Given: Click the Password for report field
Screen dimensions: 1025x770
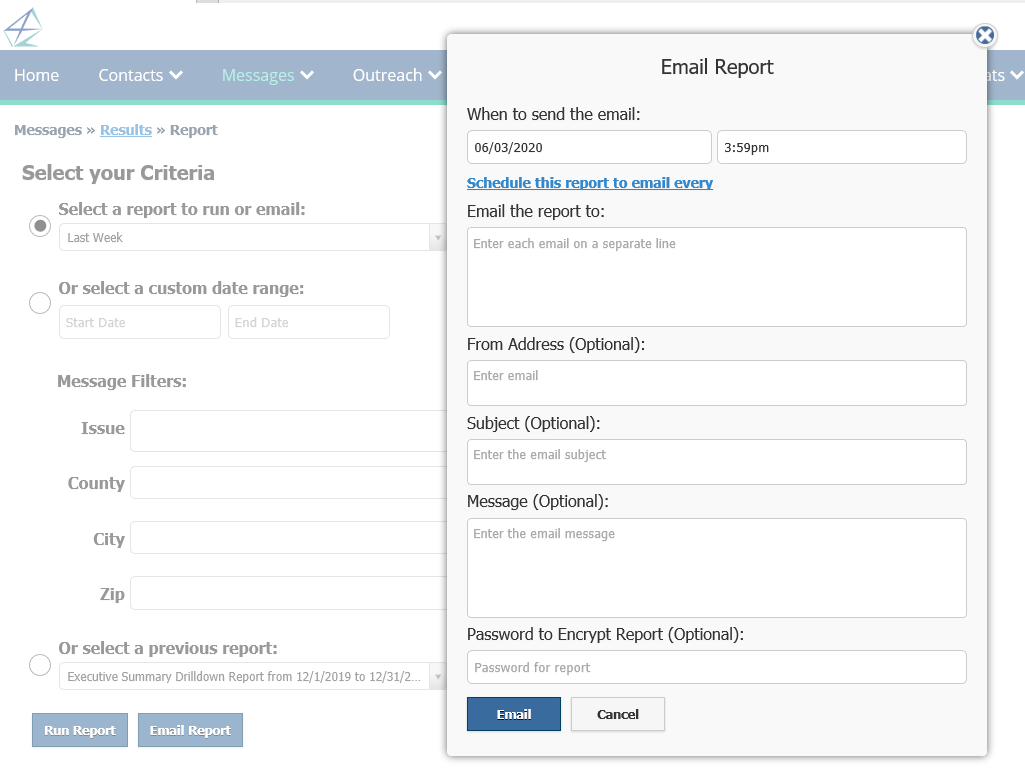Looking at the screenshot, I should 716,667.
